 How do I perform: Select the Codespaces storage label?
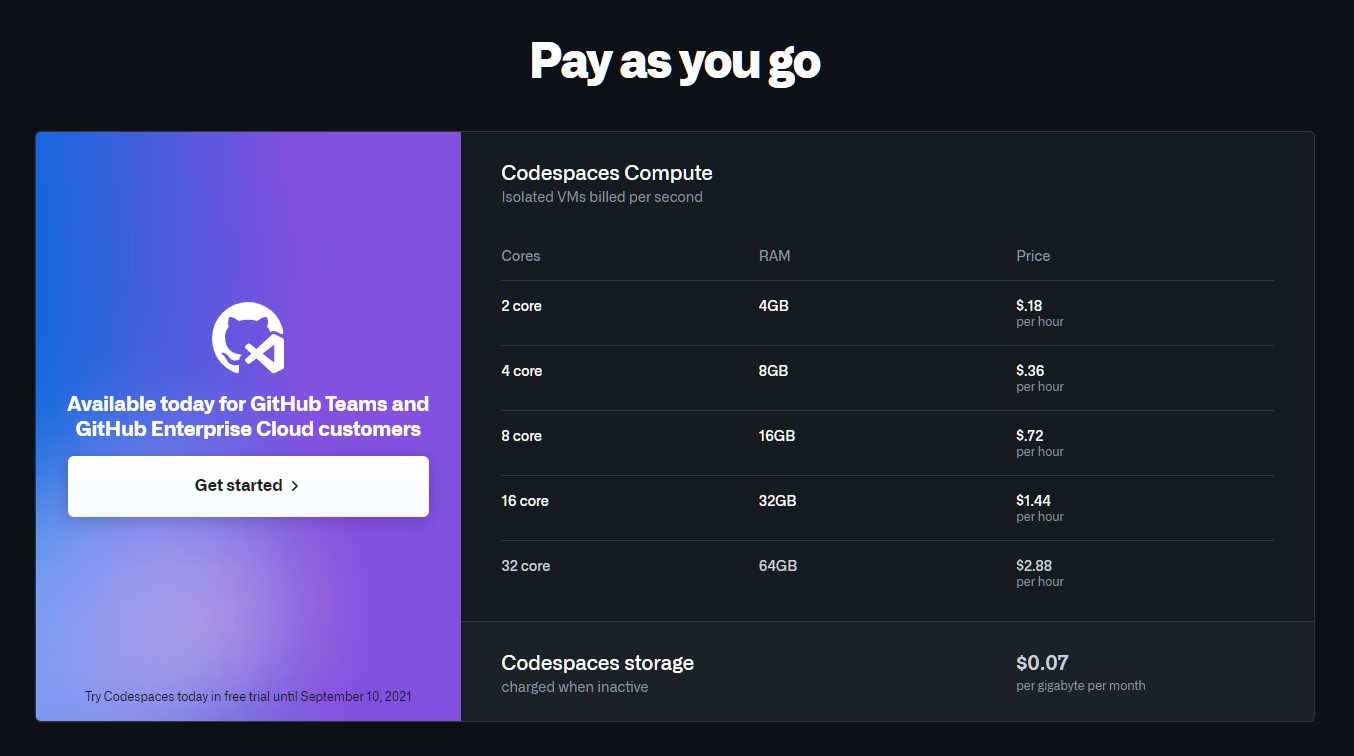click(x=597, y=662)
